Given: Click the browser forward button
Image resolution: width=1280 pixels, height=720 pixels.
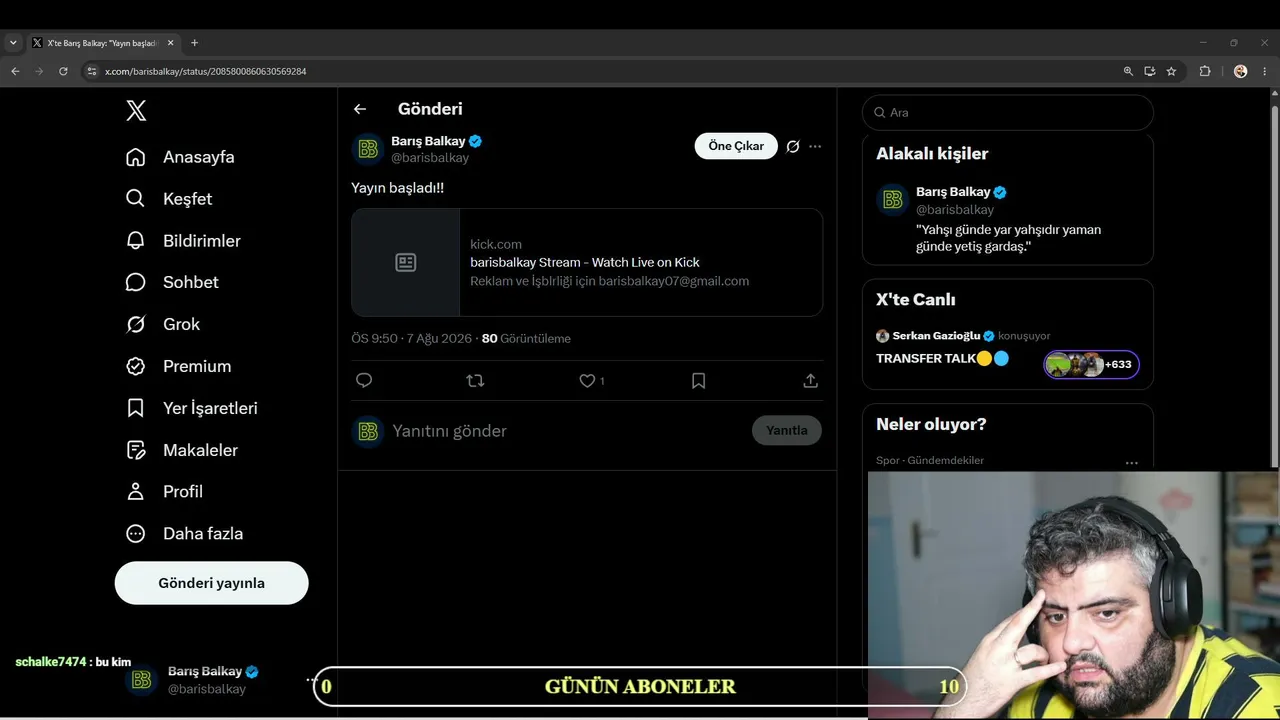Looking at the screenshot, I should pyautogui.click(x=39, y=71).
